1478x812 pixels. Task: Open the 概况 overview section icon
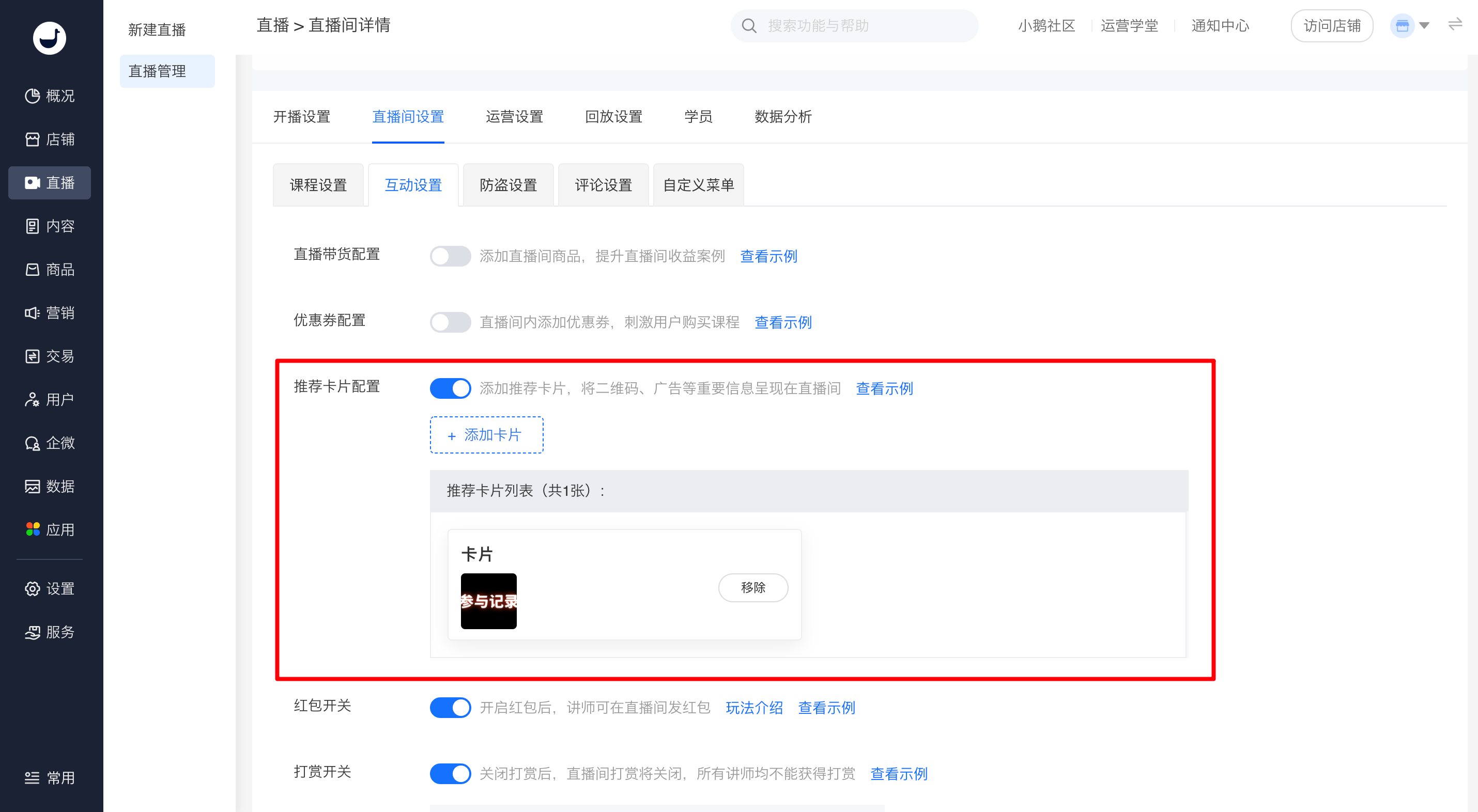(32, 96)
